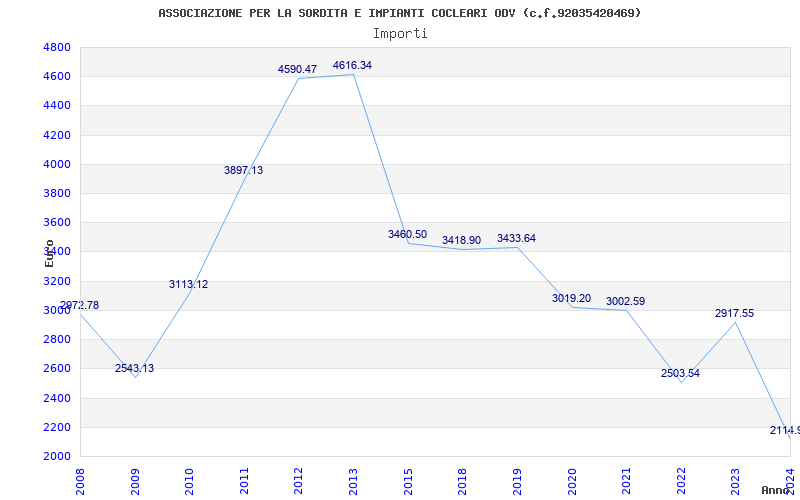Click the y-axis value 3800
This screenshot has width=800, height=500.
tap(57, 193)
